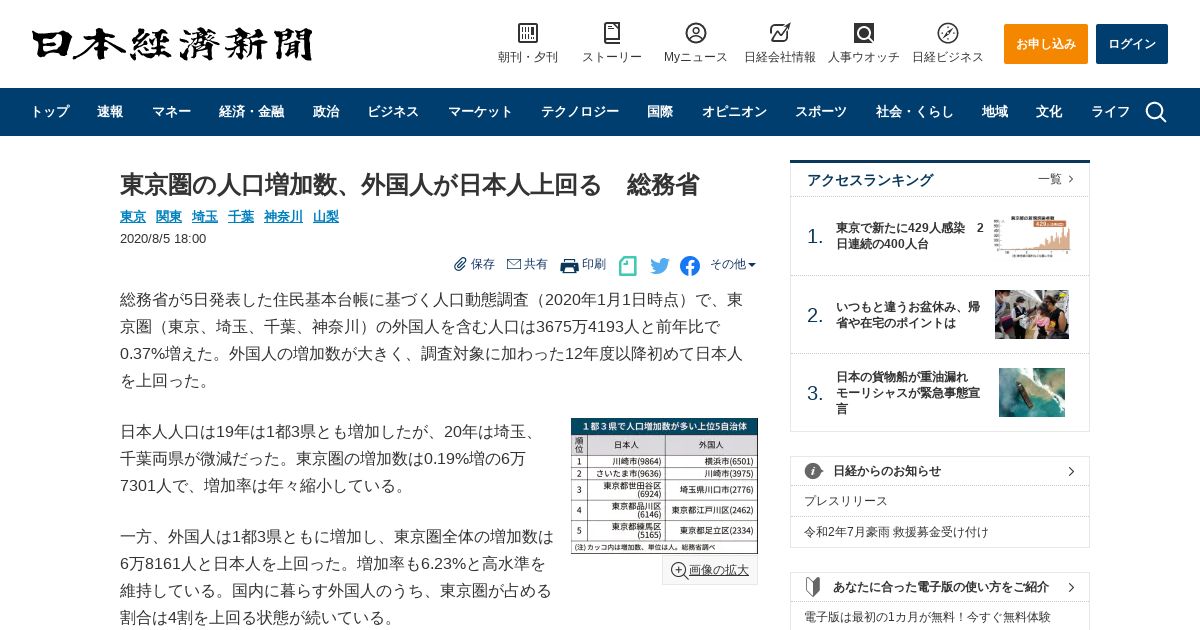Click the ログイン button
The width and height of the screenshot is (1200, 630).
tap(1132, 44)
